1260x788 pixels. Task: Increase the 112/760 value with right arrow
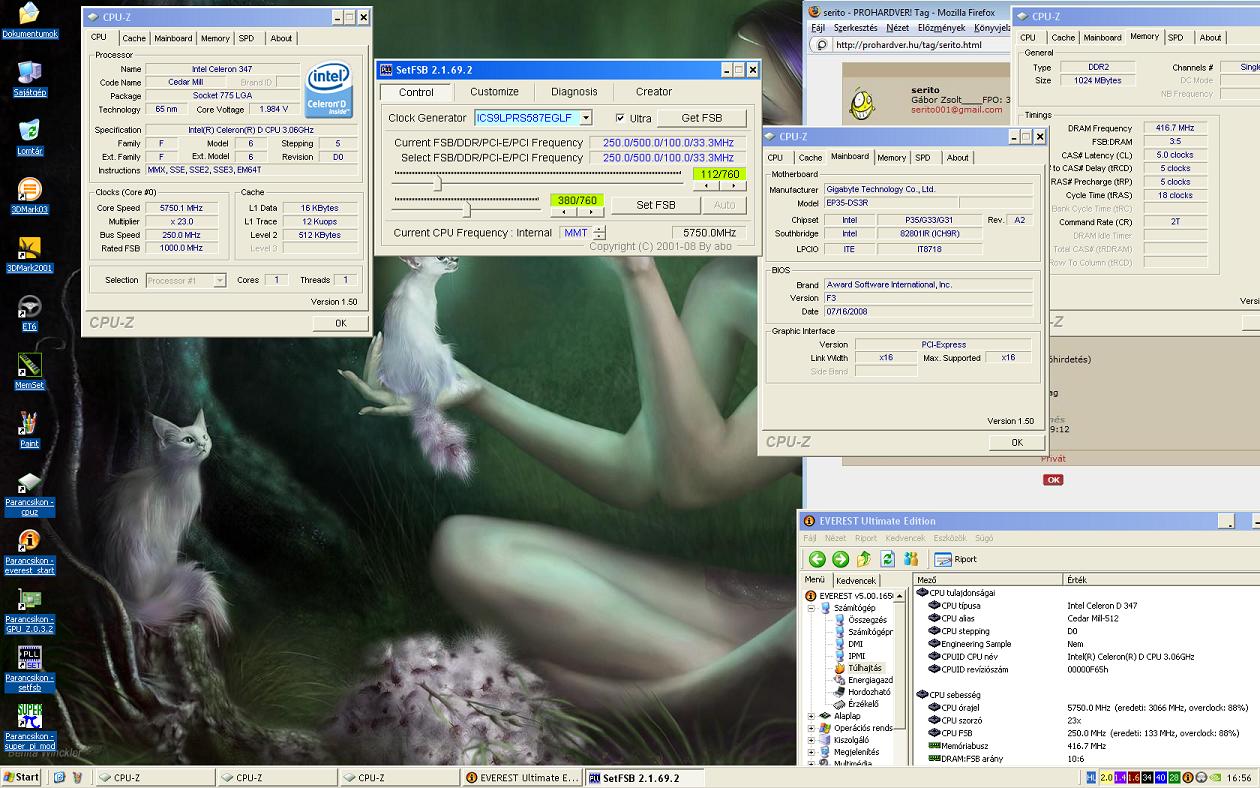(x=732, y=186)
